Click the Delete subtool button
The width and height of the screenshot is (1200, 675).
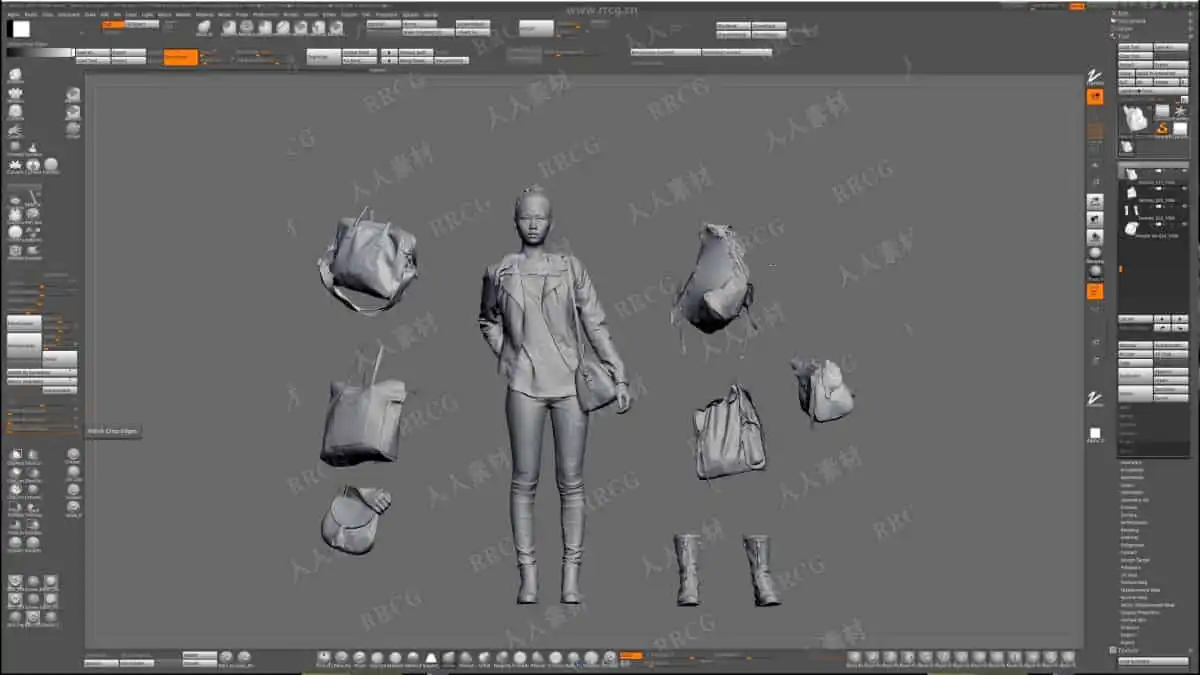pyautogui.click(x=1135, y=393)
